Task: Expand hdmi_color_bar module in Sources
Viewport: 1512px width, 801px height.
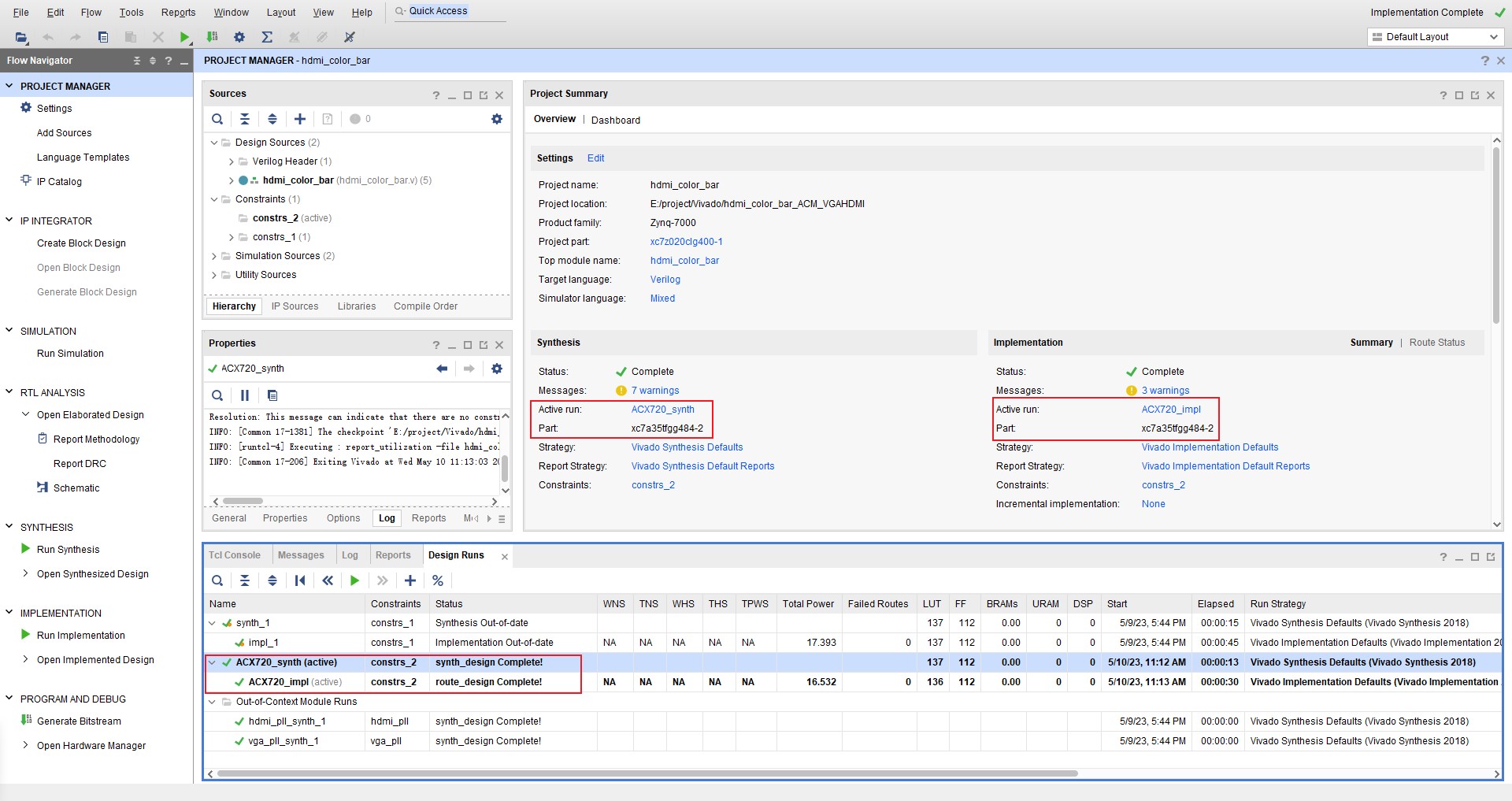Action: pos(232,180)
